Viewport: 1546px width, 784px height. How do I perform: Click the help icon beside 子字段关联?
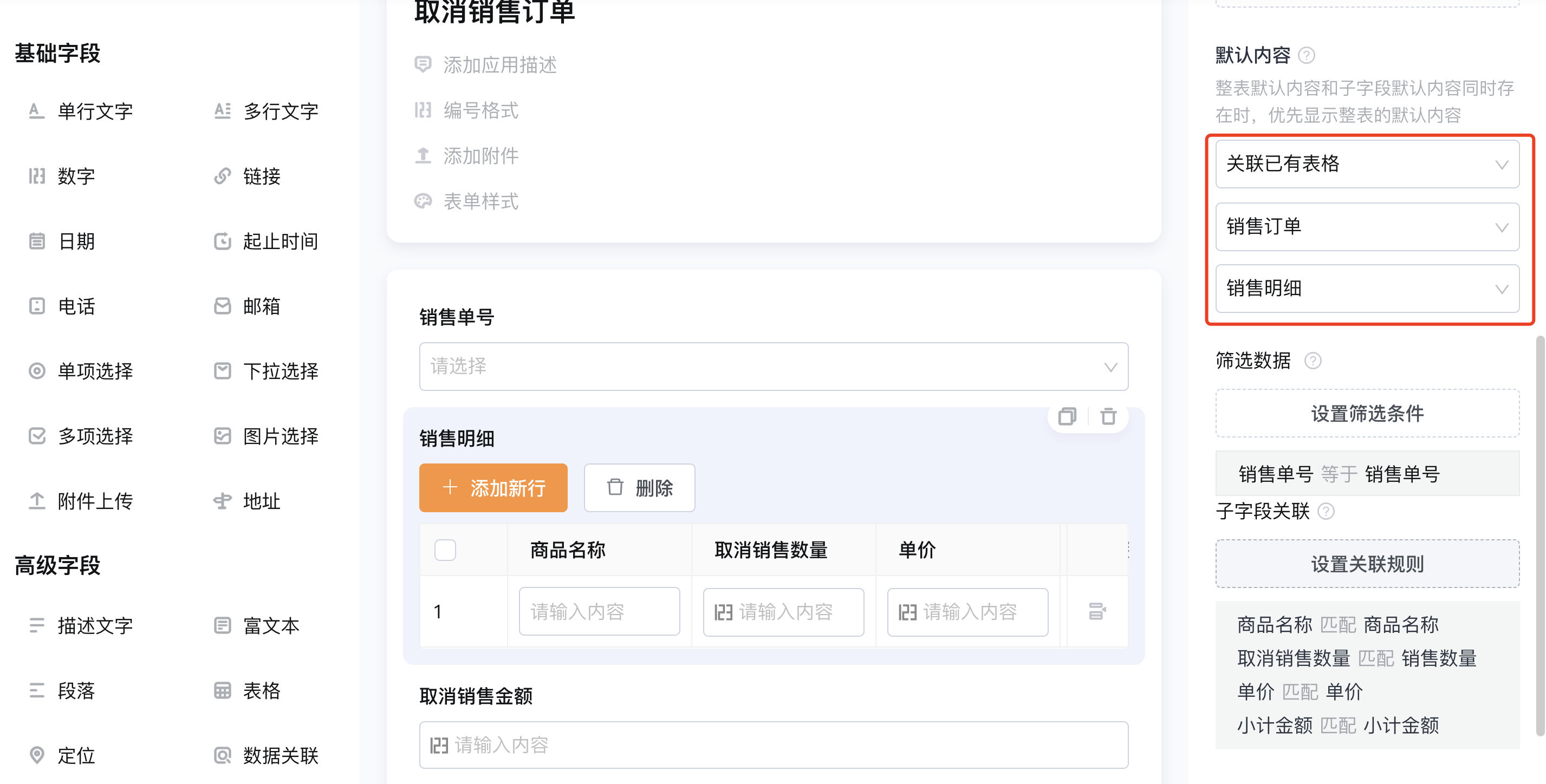(1326, 512)
